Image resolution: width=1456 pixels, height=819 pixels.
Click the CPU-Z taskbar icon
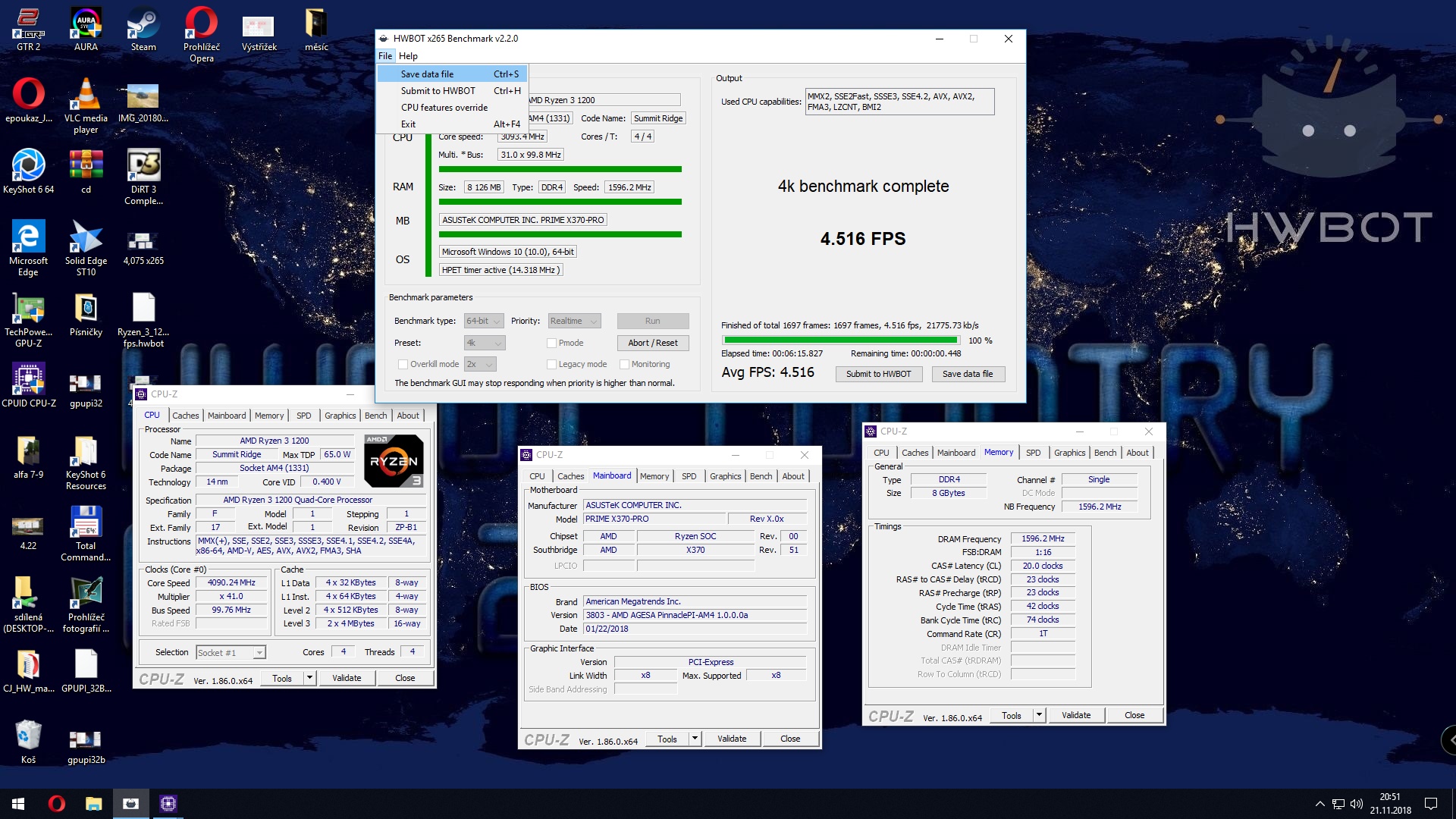point(168,804)
